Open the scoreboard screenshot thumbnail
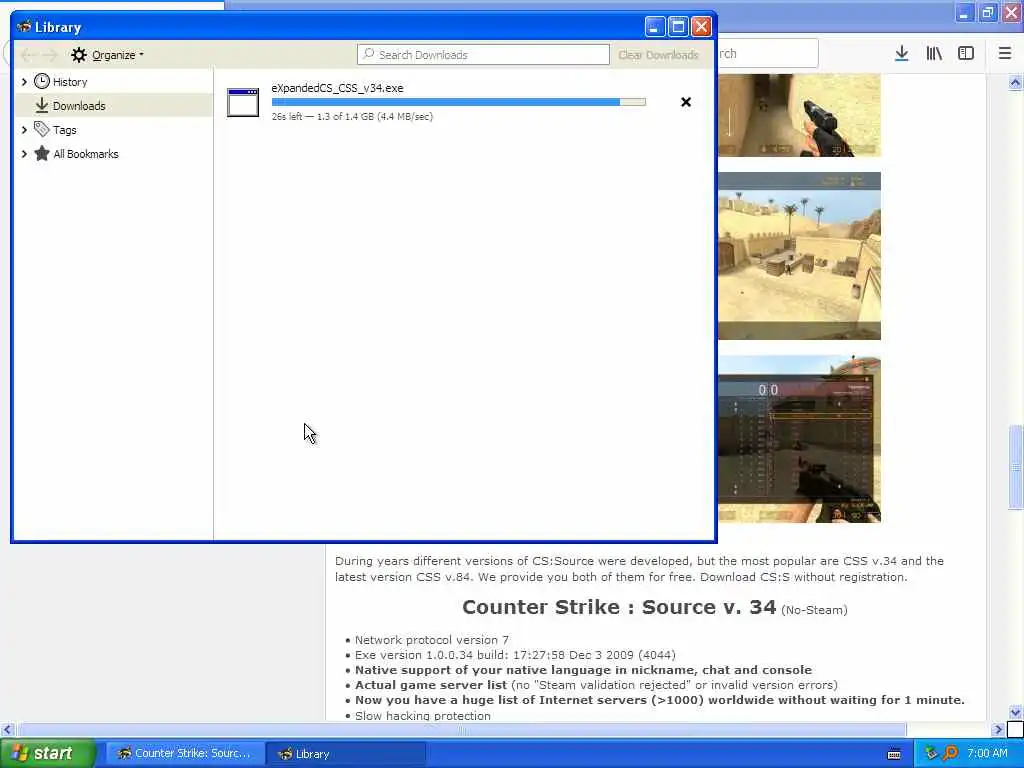 click(x=799, y=439)
